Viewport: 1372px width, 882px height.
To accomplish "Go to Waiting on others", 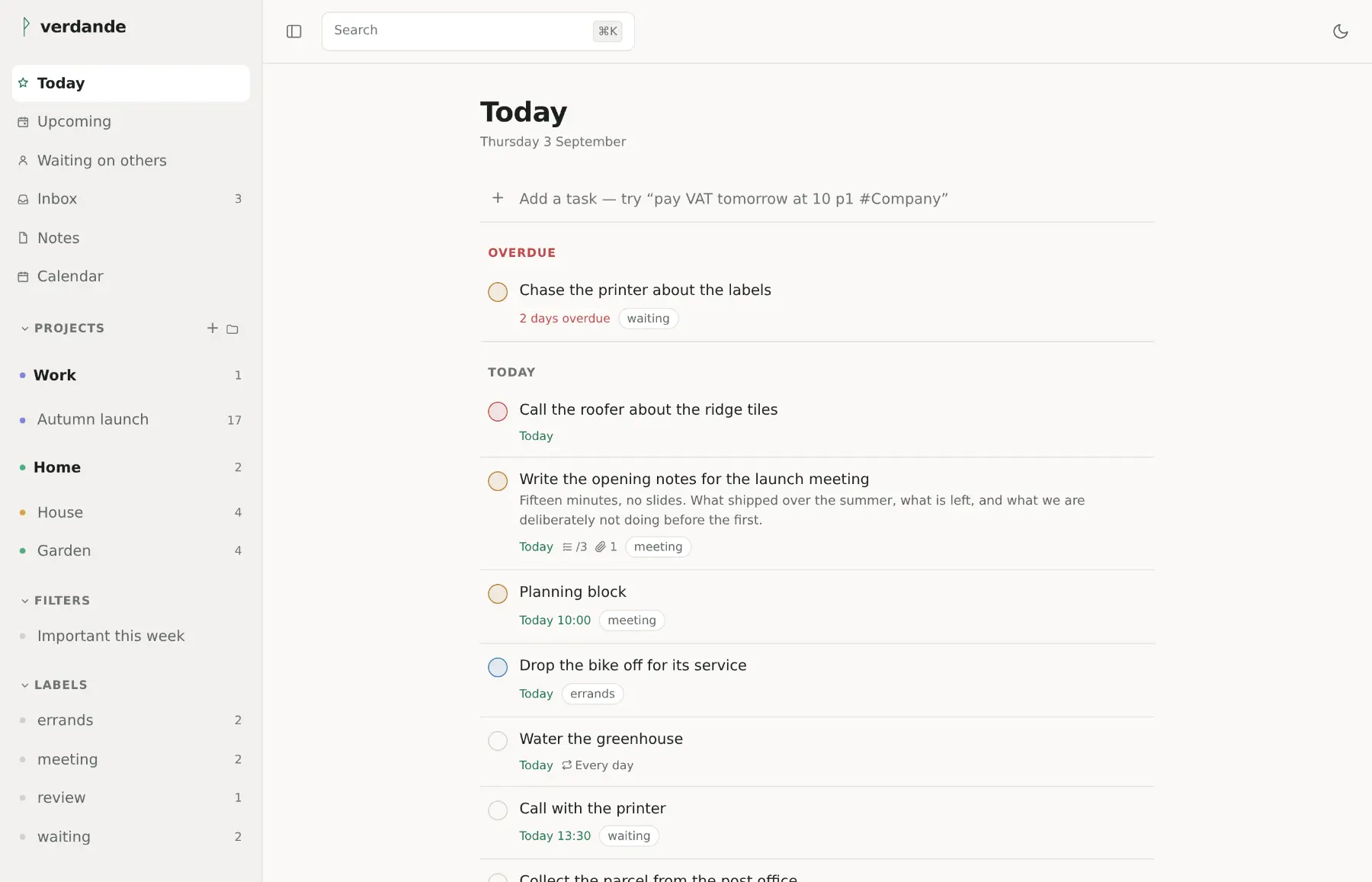I will point(131,160).
